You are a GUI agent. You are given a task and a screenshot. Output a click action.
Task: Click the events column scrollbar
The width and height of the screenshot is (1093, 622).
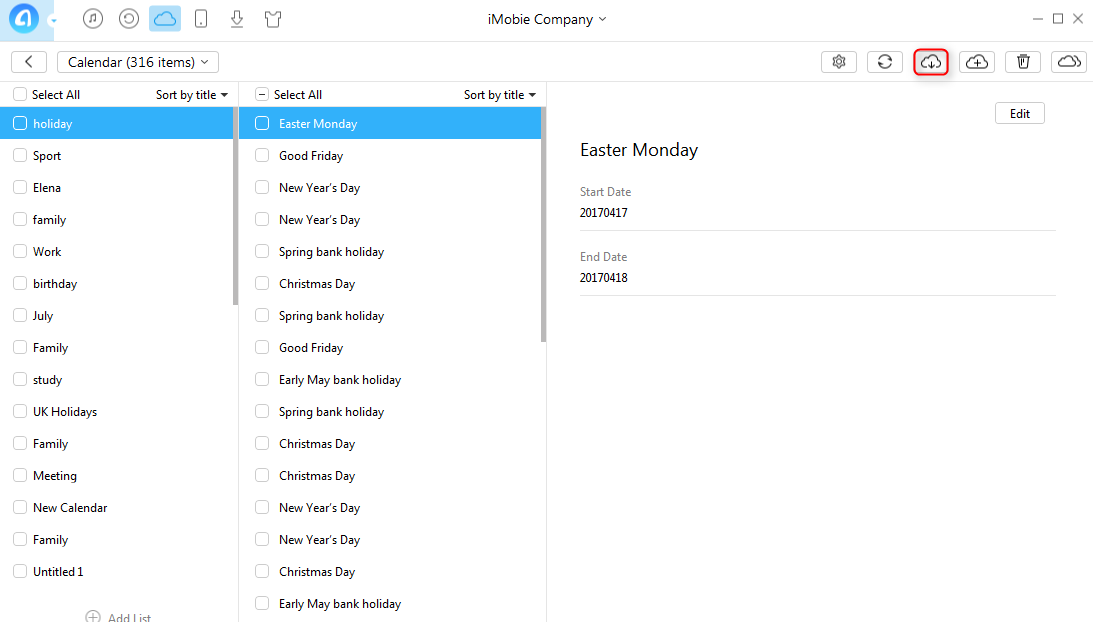(x=544, y=225)
